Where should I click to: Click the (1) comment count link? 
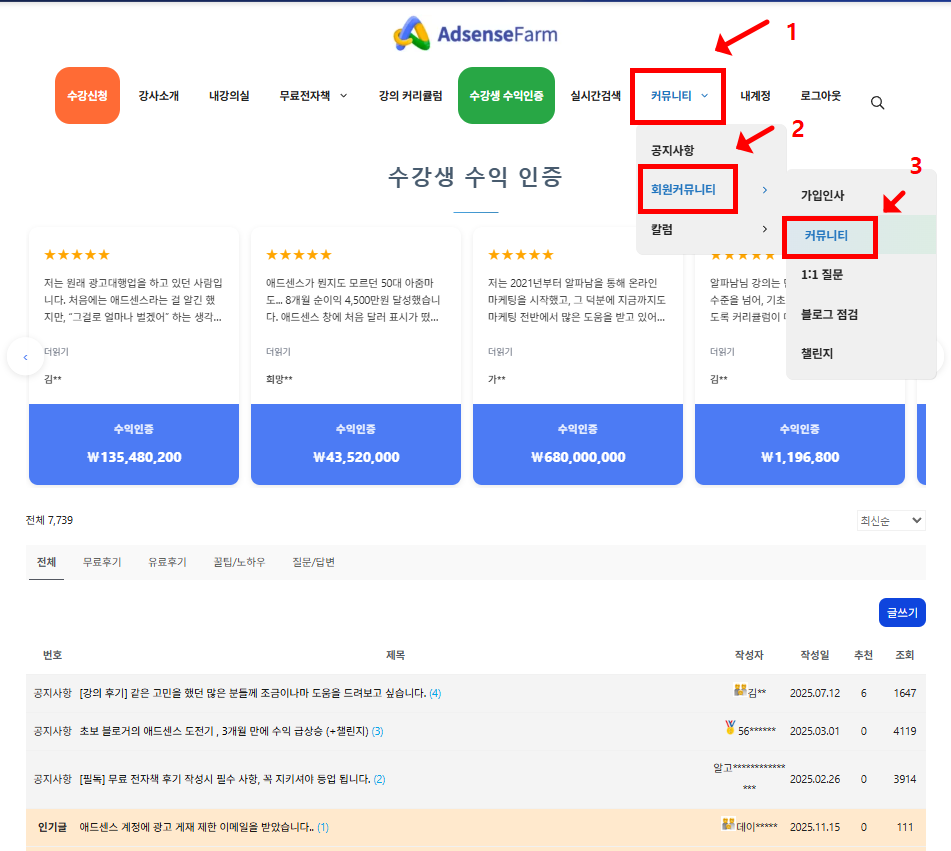pos(323,827)
